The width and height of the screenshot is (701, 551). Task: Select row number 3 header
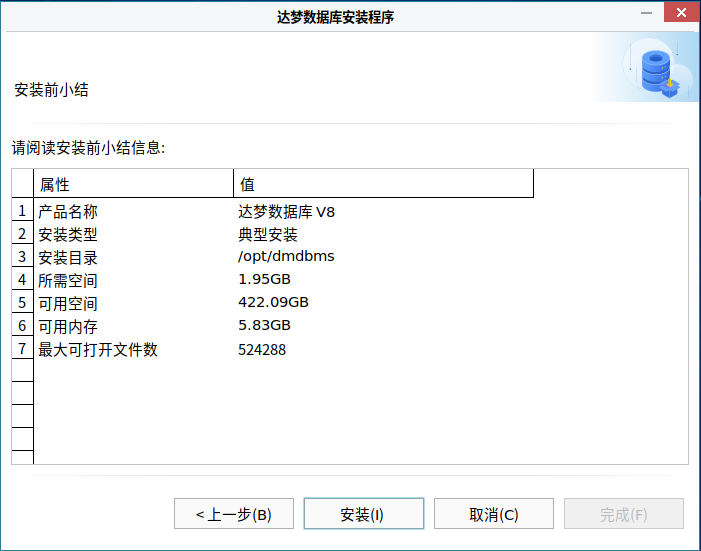point(22,257)
